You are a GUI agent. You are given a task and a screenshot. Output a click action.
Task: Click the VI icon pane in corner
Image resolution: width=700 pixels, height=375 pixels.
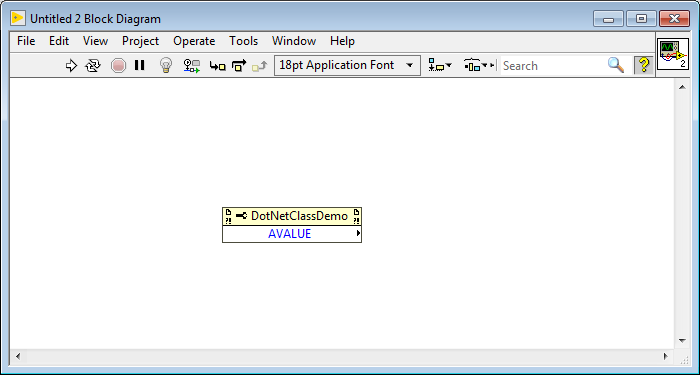tap(673, 54)
